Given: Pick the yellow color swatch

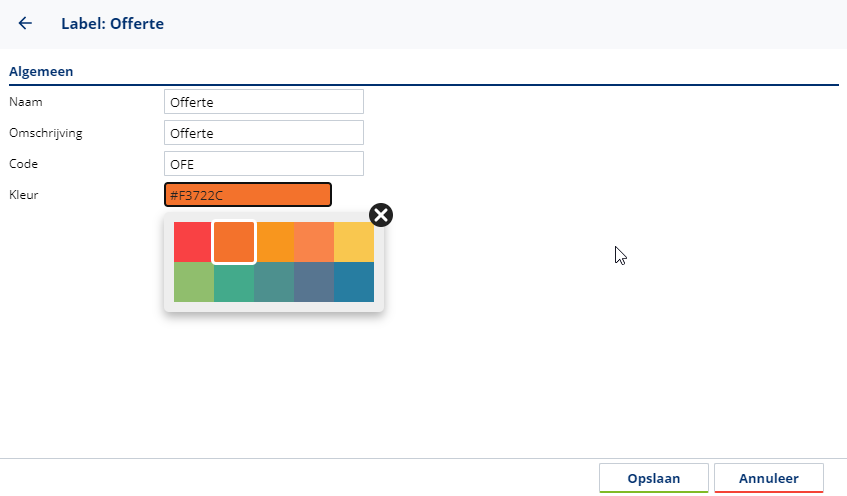Looking at the screenshot, I should click(354, 242).
